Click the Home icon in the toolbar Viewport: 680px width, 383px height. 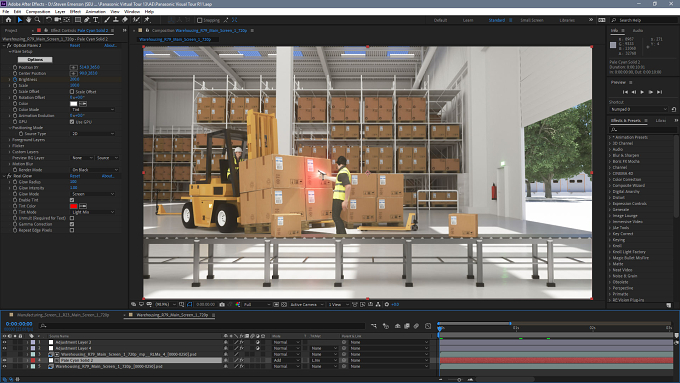pos(9,20)
